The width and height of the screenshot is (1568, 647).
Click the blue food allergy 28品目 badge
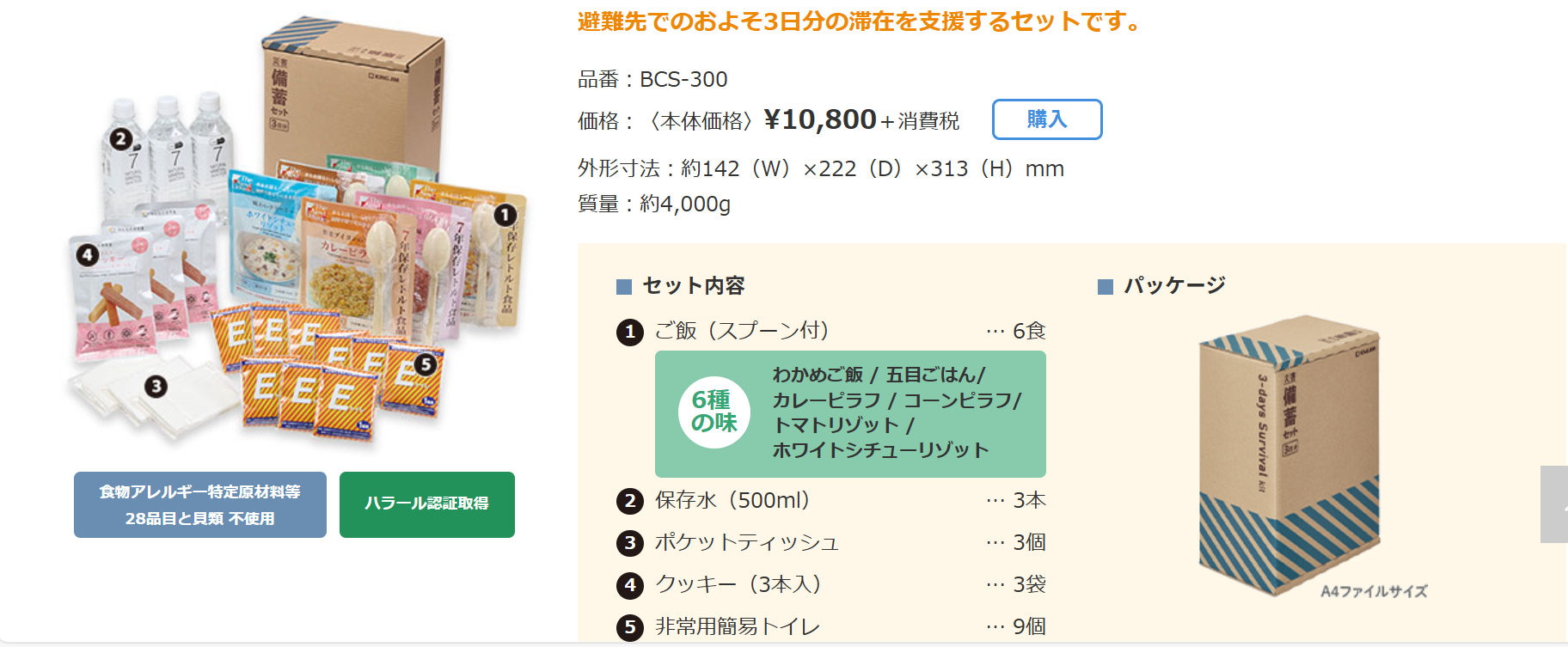pos(199,504)
